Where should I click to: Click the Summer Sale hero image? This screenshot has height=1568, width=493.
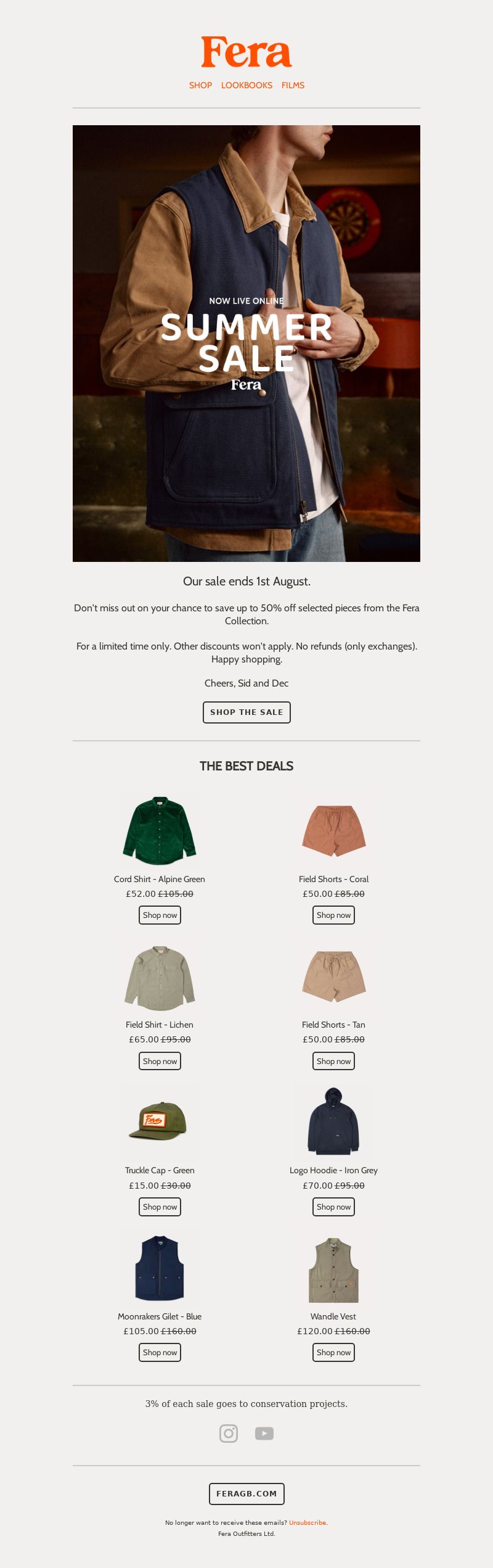click(246, 343)
